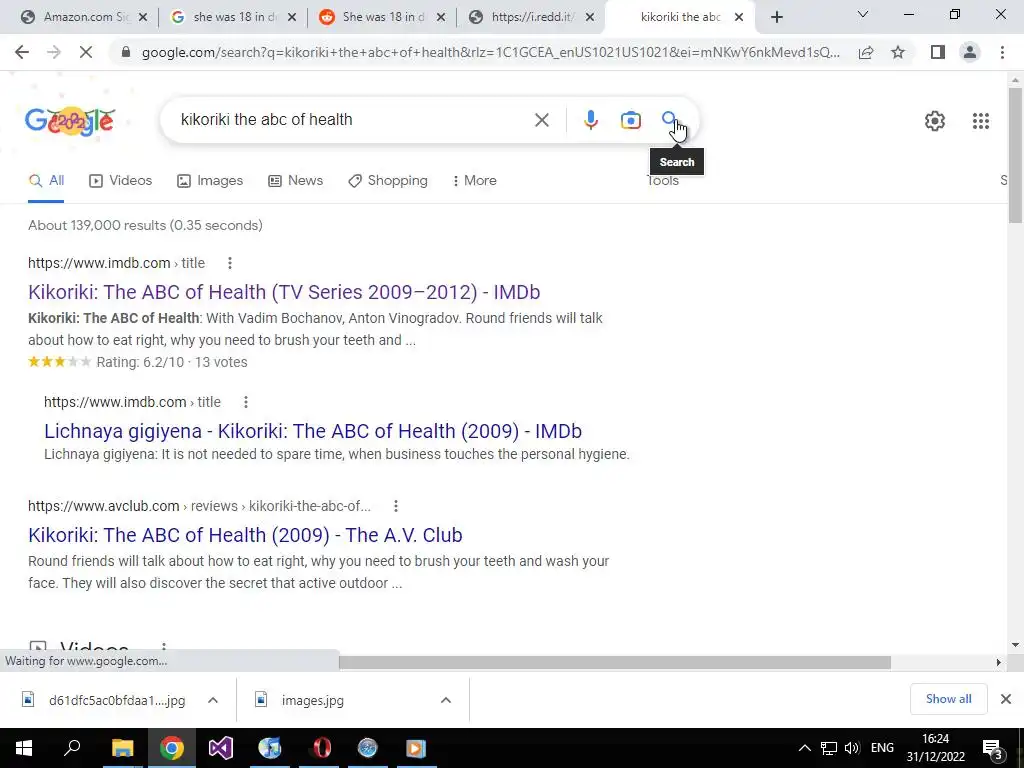This screenshot has width=1024, height=768.
Task: Open Kikoriki: The ABC of Health IMDb result
Action: click(x=284, y=292)
